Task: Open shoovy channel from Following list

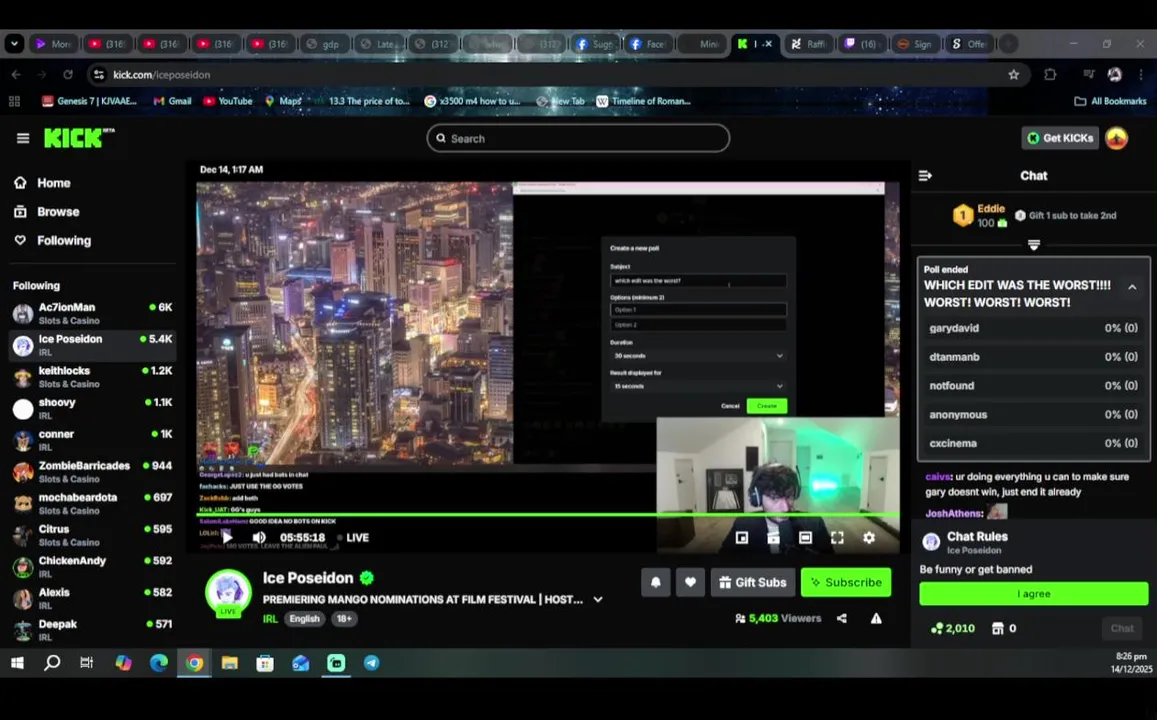Action: [92, 409]
